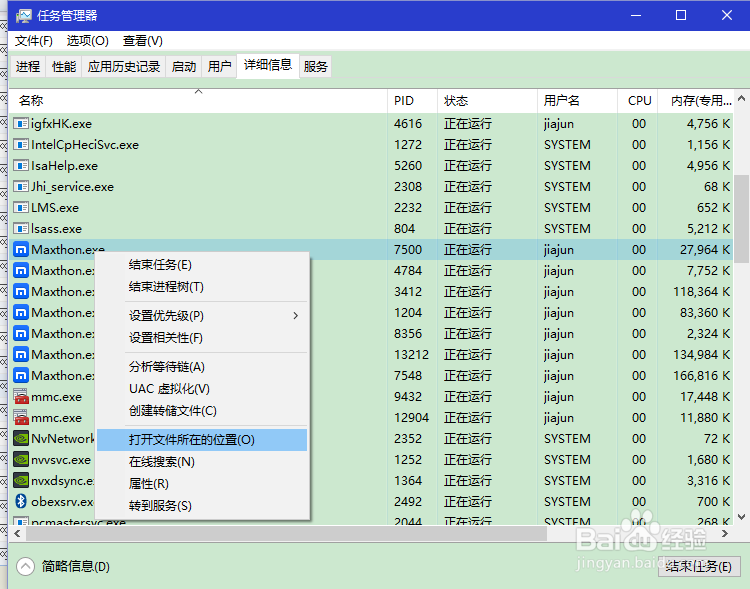Image resolution: width=750 pixels, height=589 pixels.
Task: Click the vertical scrollbar thumb
Action: pos(741,219)
